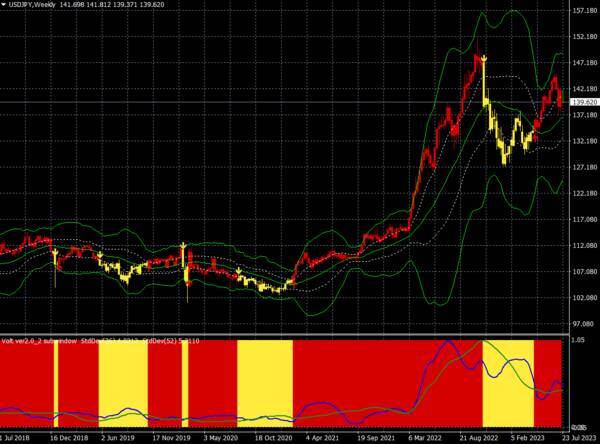Click the 2 Jun 2019 date label
Screen dimensions: 600x444
(119, 438)
